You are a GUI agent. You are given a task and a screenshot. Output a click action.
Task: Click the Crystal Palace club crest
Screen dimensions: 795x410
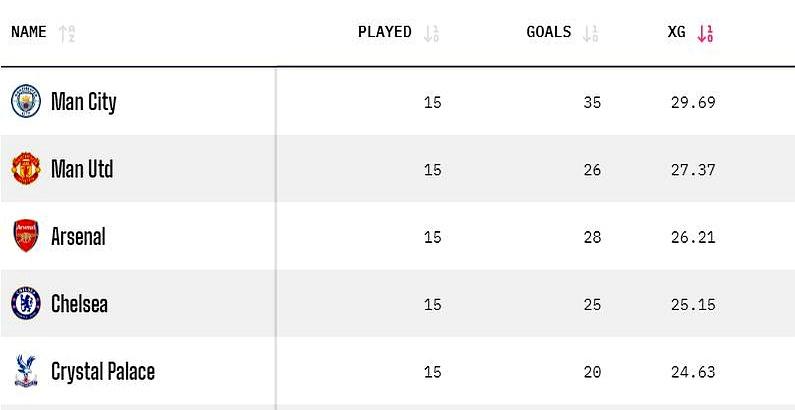pos(25,372)
